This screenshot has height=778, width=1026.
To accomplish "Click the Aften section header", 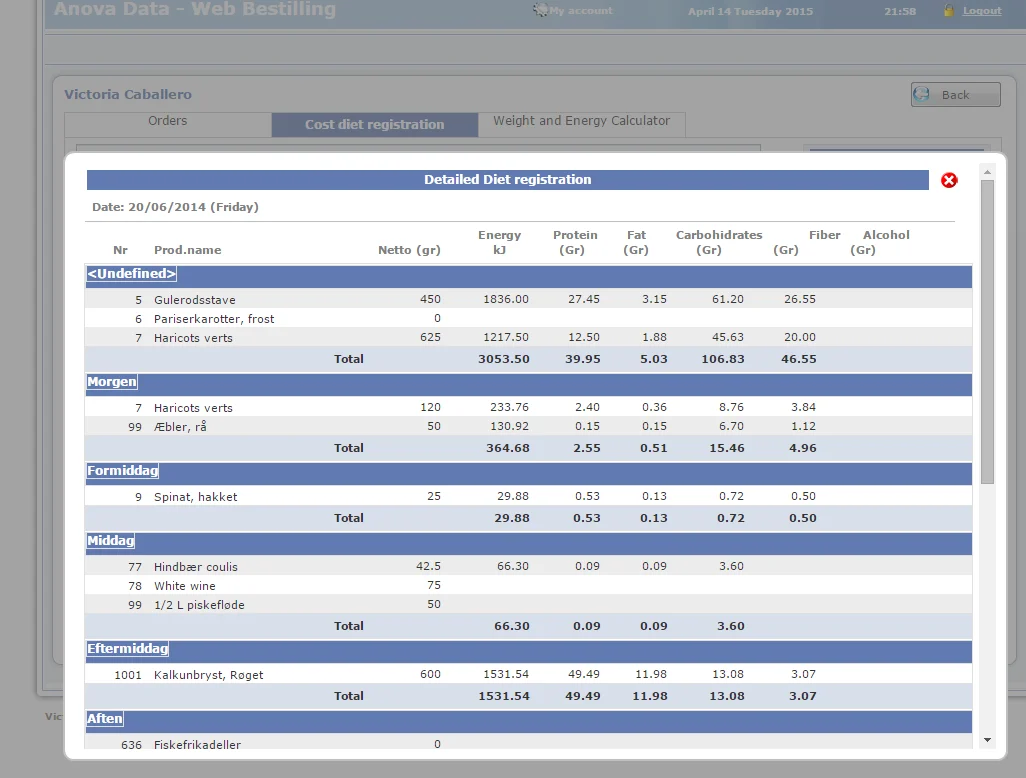I will tap(106, 719).
